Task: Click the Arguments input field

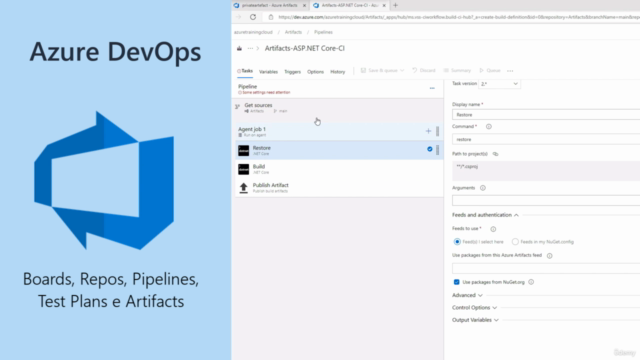Action: 546,200
